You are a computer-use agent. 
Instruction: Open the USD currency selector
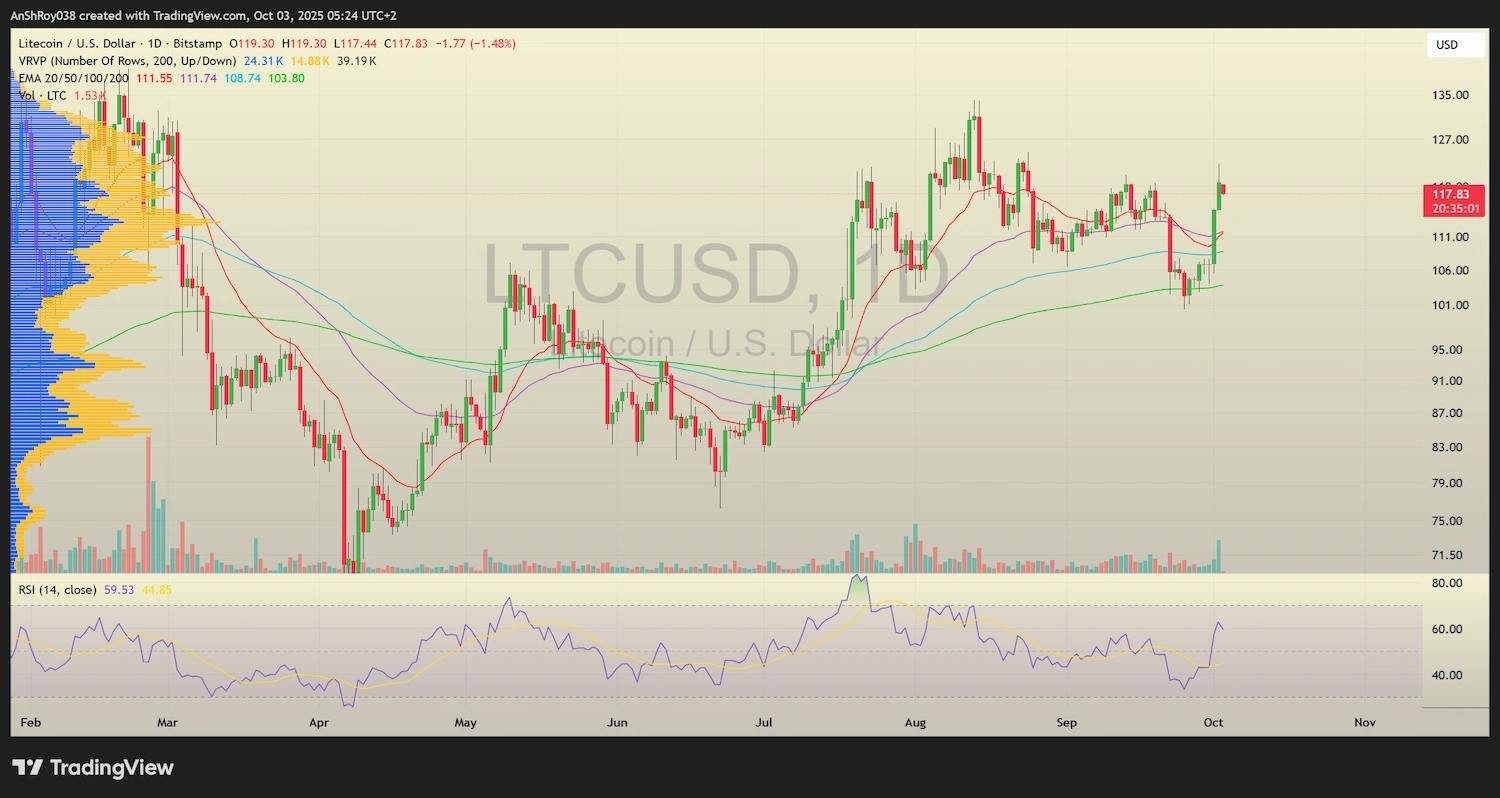pyautogui.click(x=1446, y=45)
